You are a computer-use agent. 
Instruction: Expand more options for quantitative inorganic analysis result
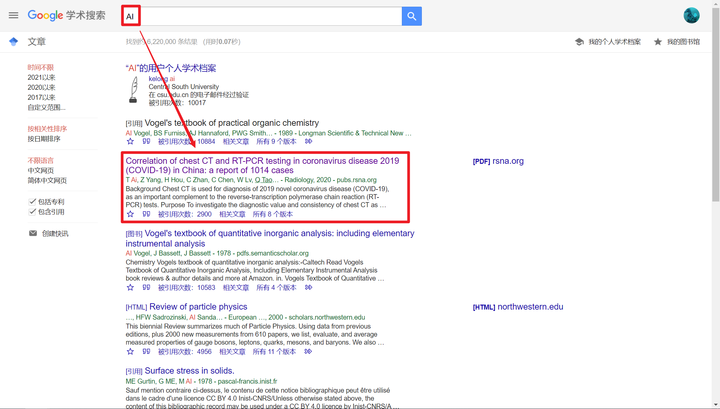click(x=308, y=287)
